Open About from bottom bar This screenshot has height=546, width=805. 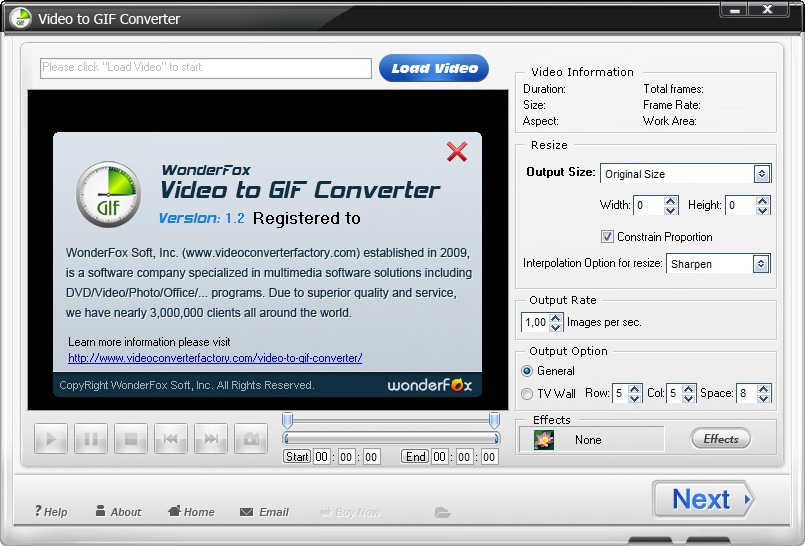118,512
